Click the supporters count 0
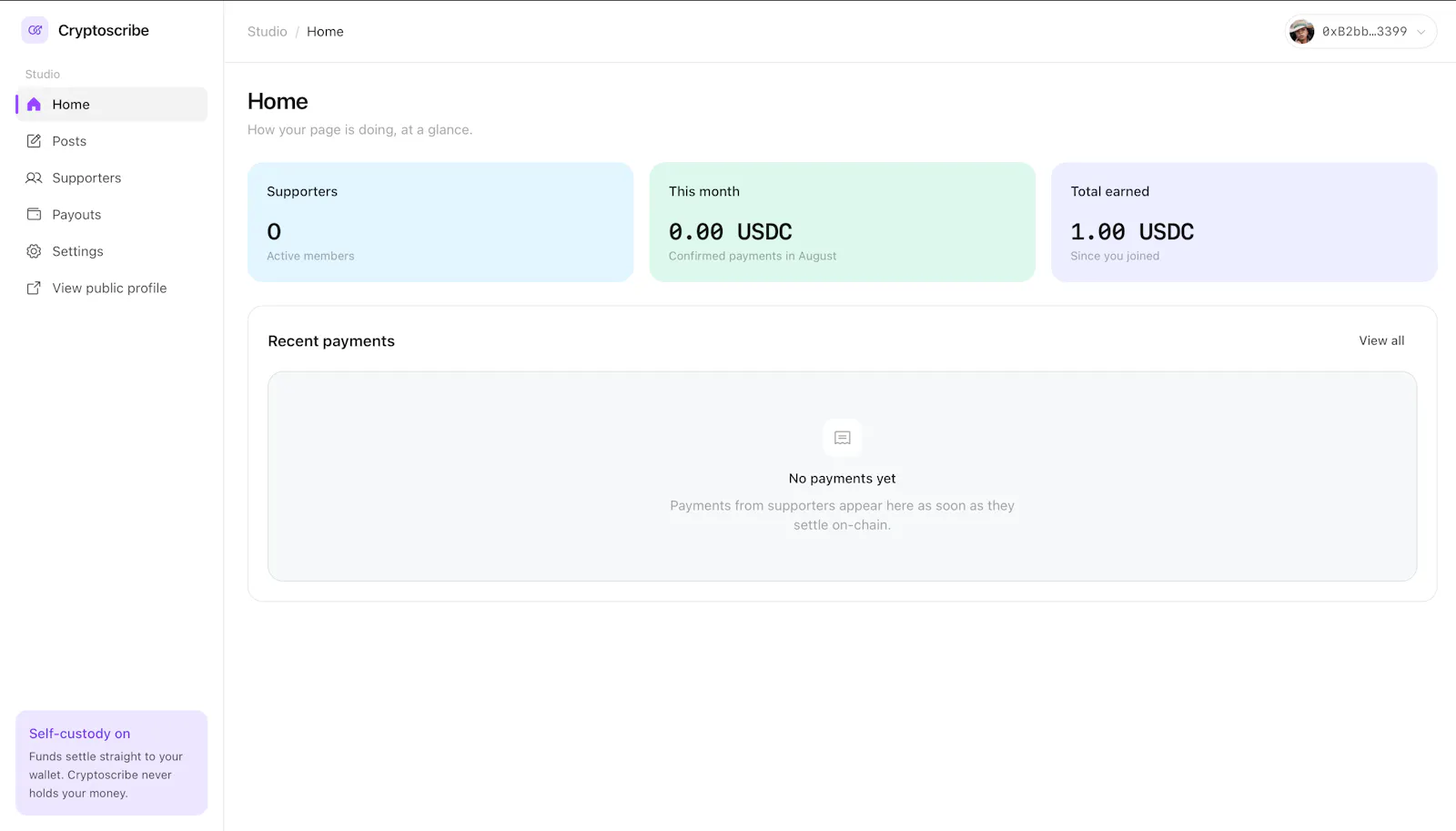This screenshot has width=1456, height=831. click(274, 232)
